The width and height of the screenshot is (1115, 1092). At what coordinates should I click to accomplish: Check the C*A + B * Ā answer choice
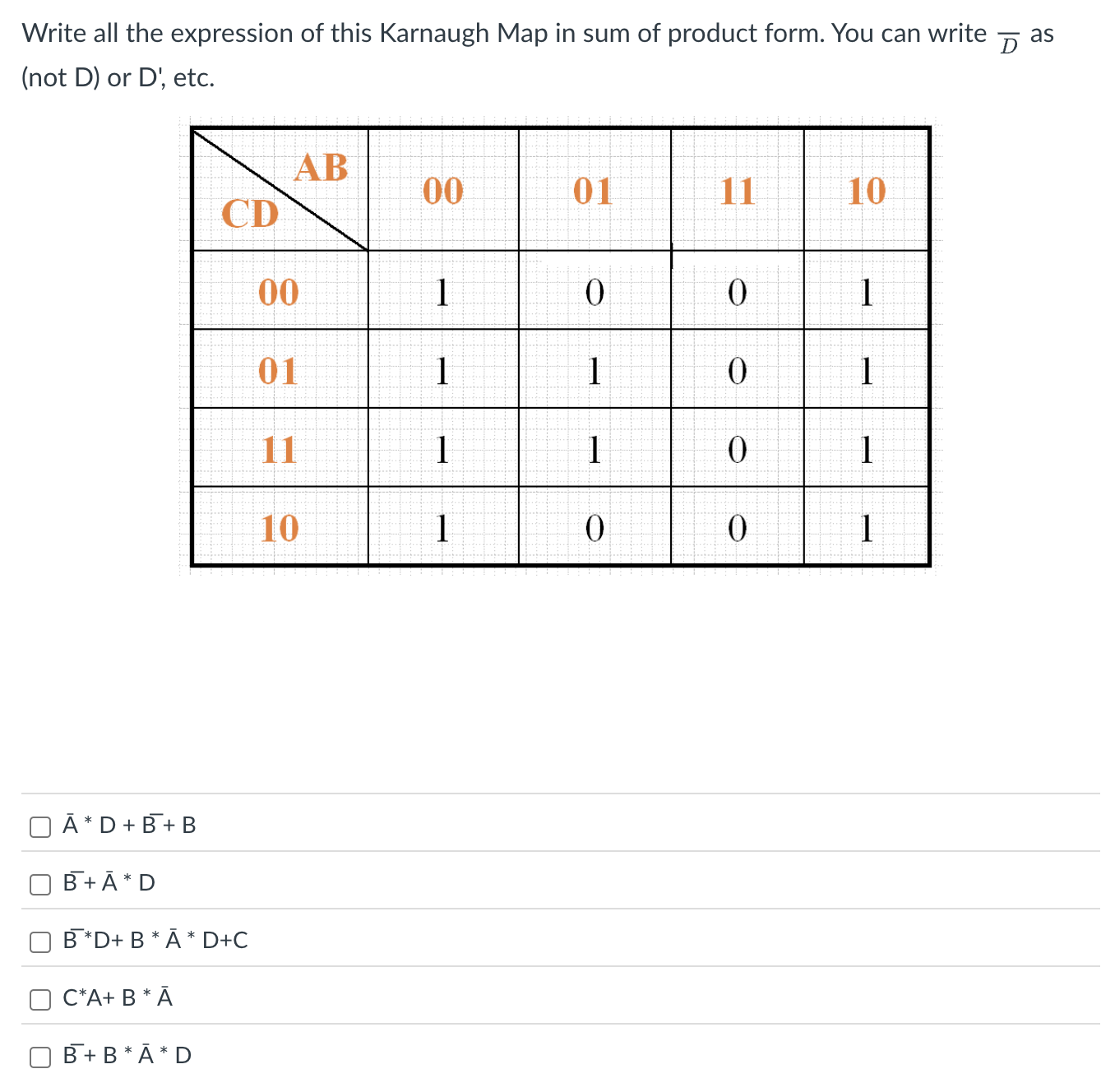tap(41, 999)
